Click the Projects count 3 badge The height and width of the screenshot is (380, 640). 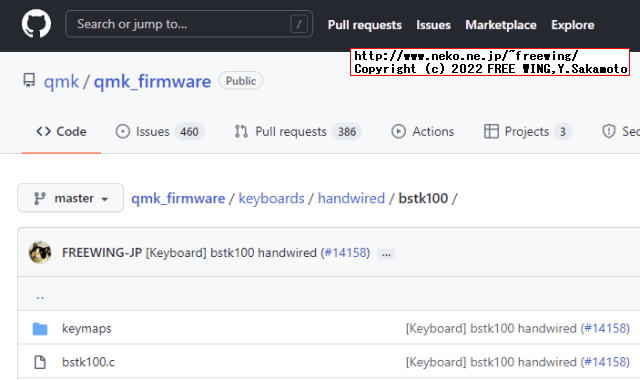click(563, 132)
